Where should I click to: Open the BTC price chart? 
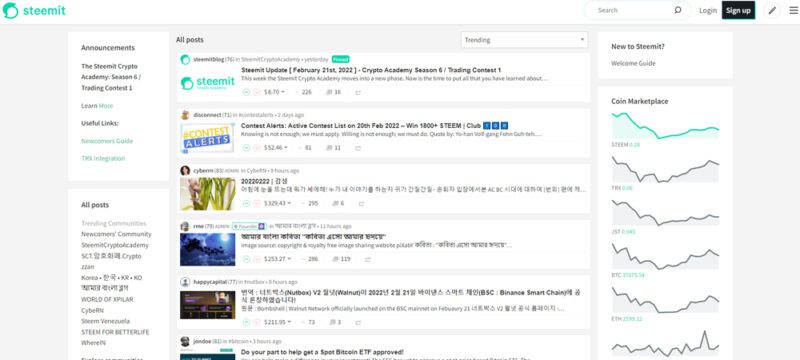[665, 256]
